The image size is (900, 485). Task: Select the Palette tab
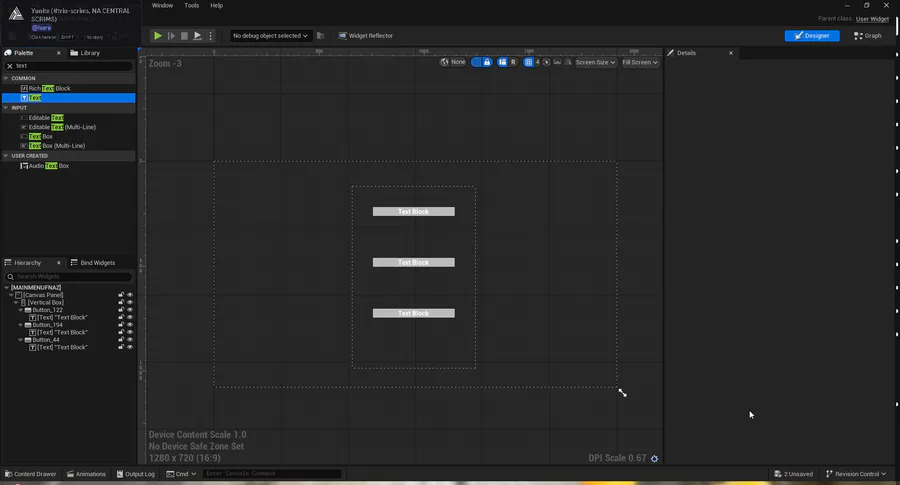(x=24, y=53)
